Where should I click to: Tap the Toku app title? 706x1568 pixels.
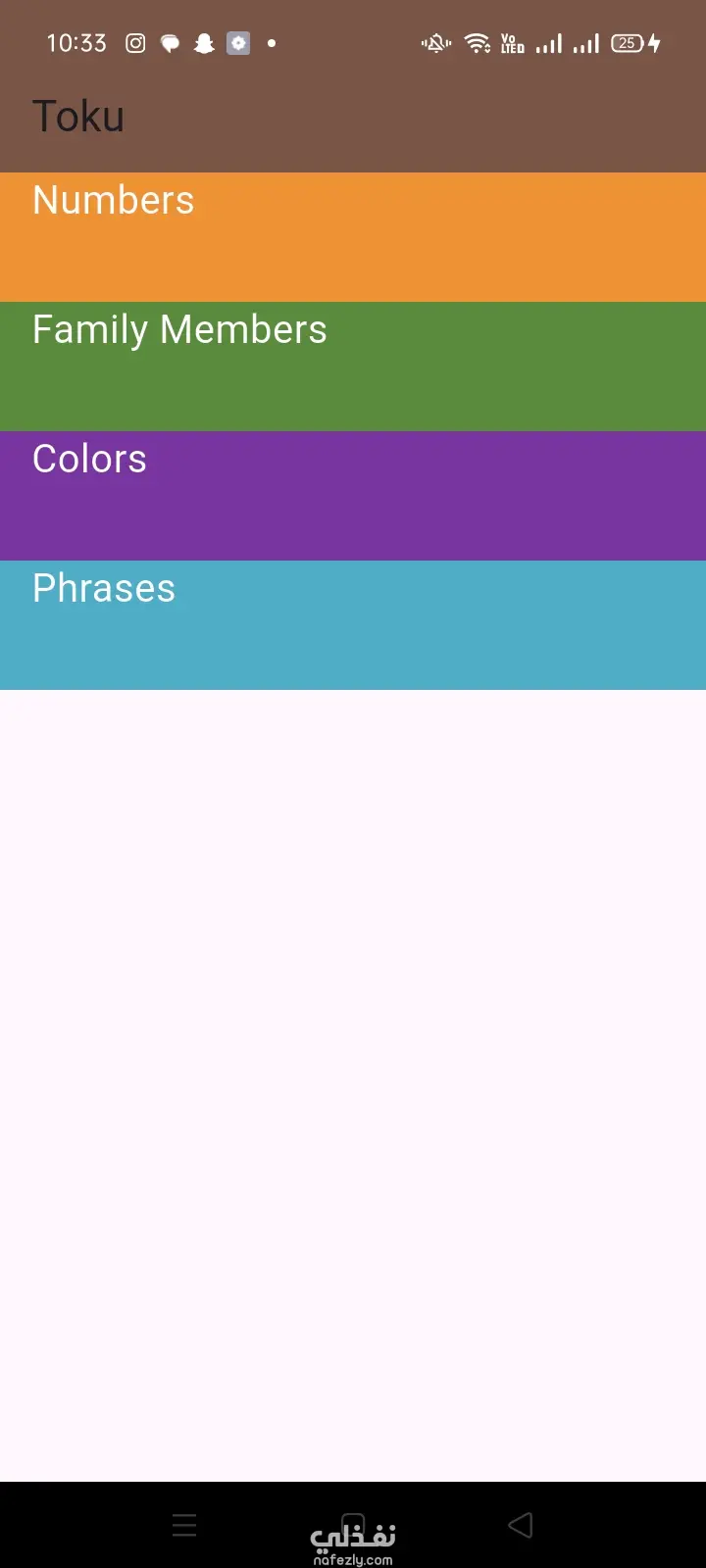point(78,117)
